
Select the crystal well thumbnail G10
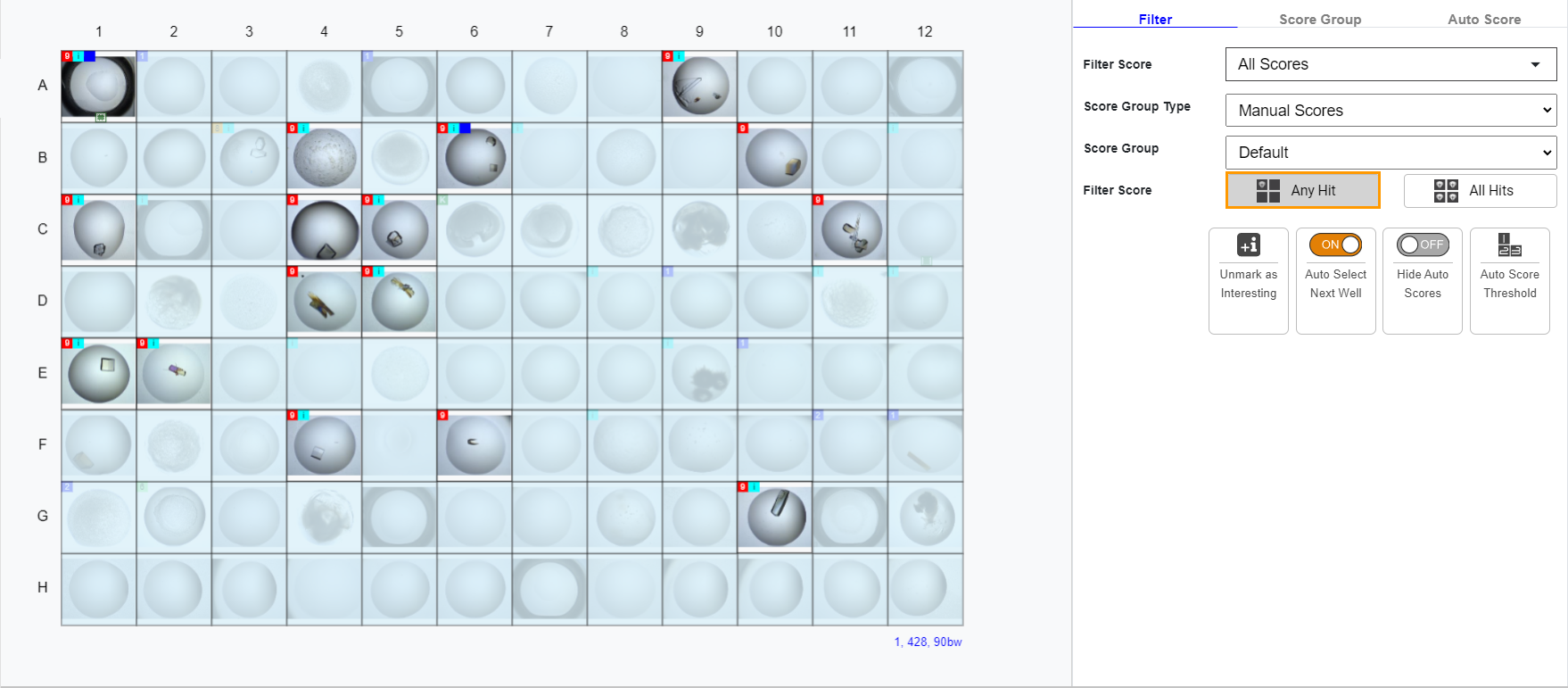pyautogui.click(x=775, y=518)
